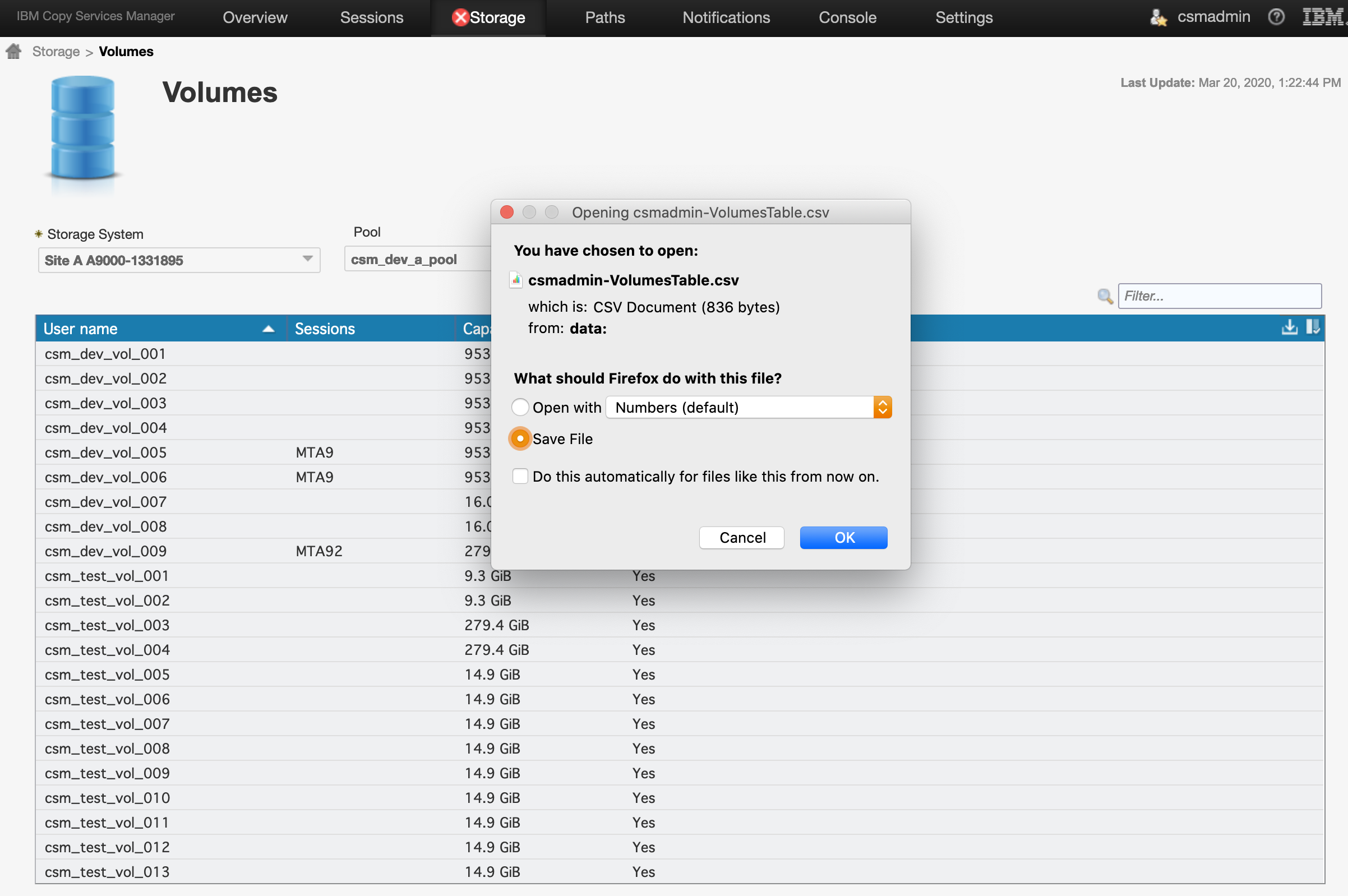This screenshot has width=1348, height=896.
Task: Click 279.4 GiB in csm_test_vol_004 row
Action: tap(497, 650)
